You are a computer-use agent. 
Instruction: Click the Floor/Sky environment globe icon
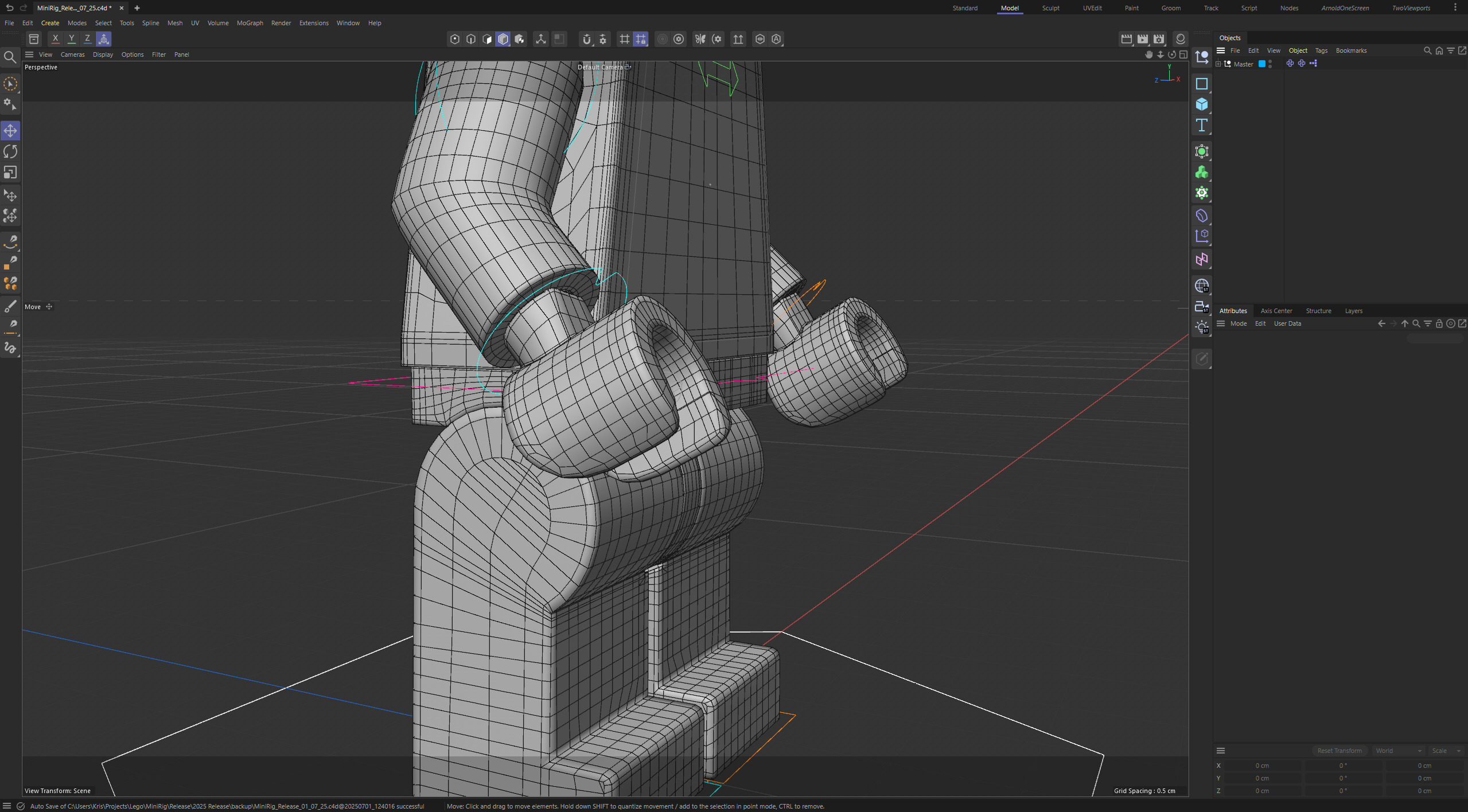[1202, 286]
